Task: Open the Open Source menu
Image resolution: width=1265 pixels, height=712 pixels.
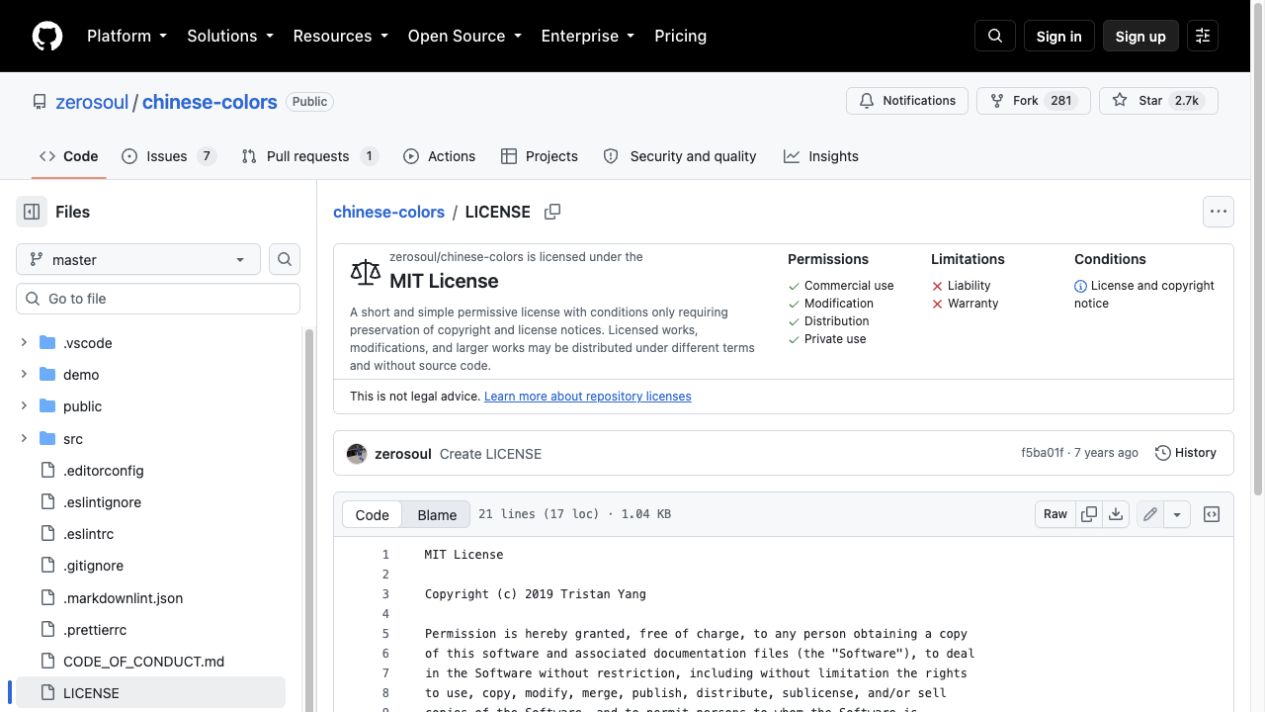Action: pos(465,36)
